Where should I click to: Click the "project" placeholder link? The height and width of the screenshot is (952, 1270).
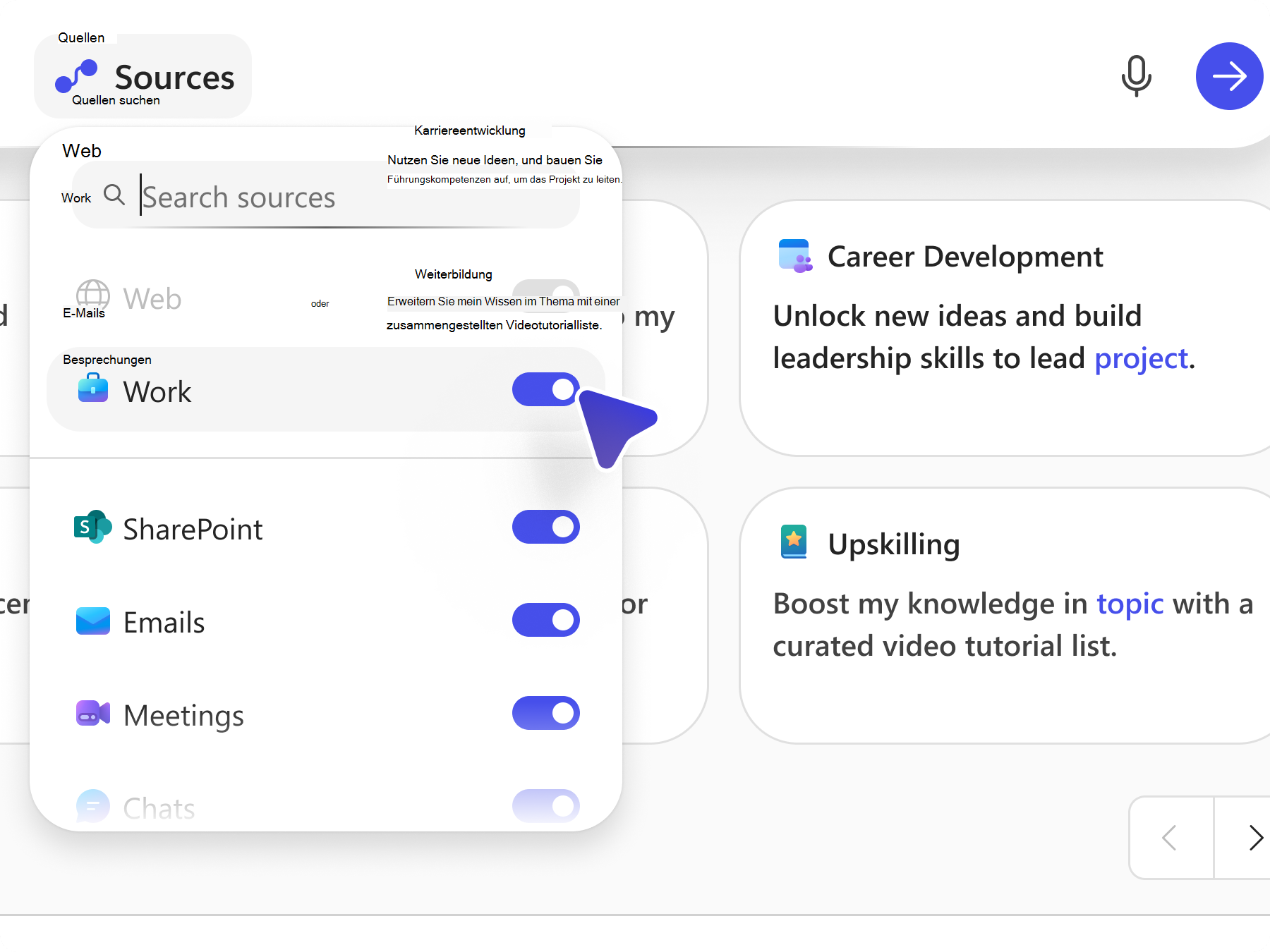pos(1142,358)
